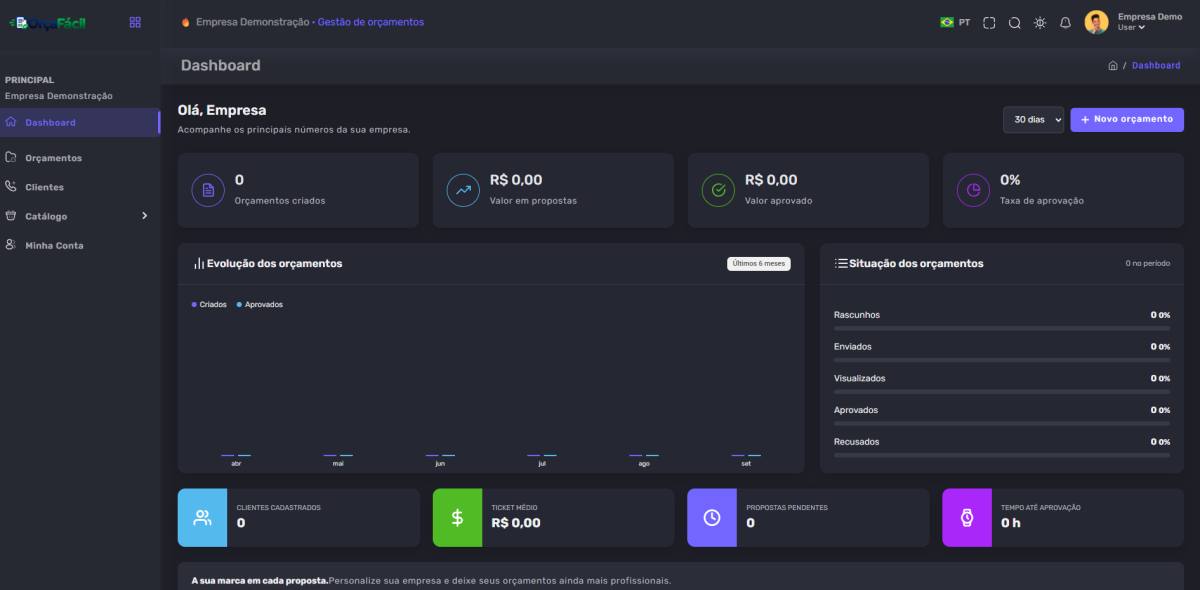Image resolution: width=1200 pixels, height=590 pixels.
Task: Select Dashboard in the sidebar
Action: [80, 122]
